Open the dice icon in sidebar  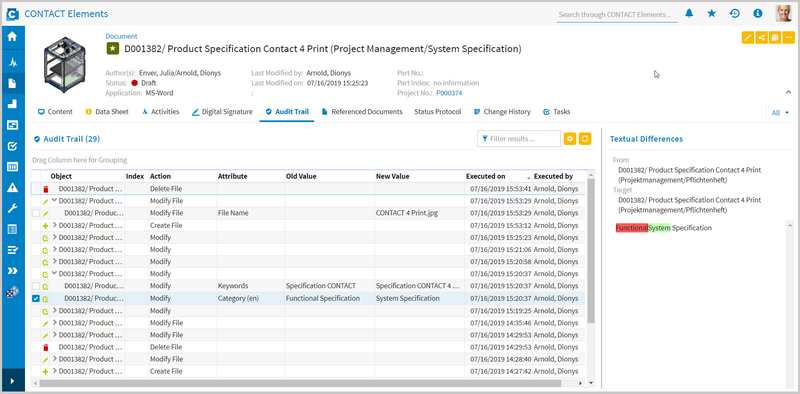click(x=12, y=292)
